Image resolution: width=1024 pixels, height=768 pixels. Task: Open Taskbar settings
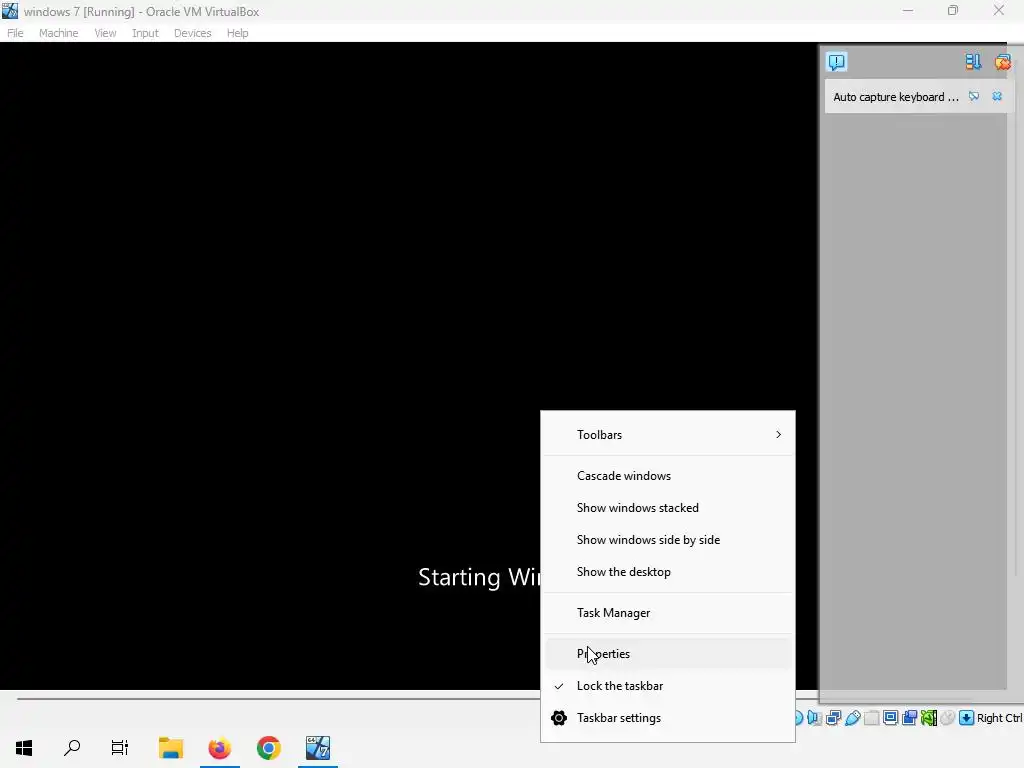click(x=668, y=718)
